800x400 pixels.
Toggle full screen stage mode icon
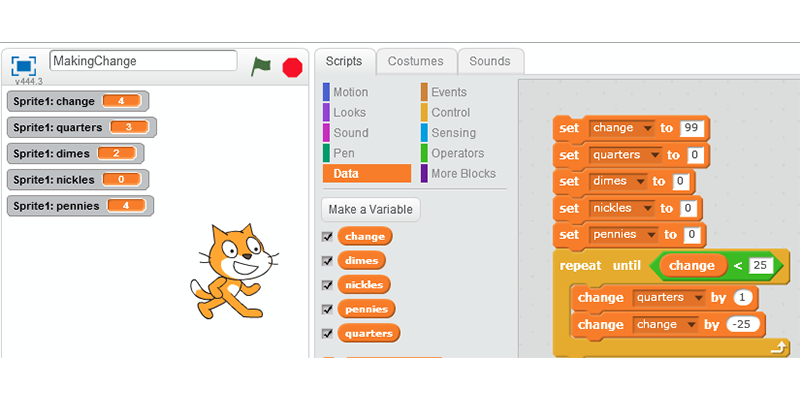(23, 66)
